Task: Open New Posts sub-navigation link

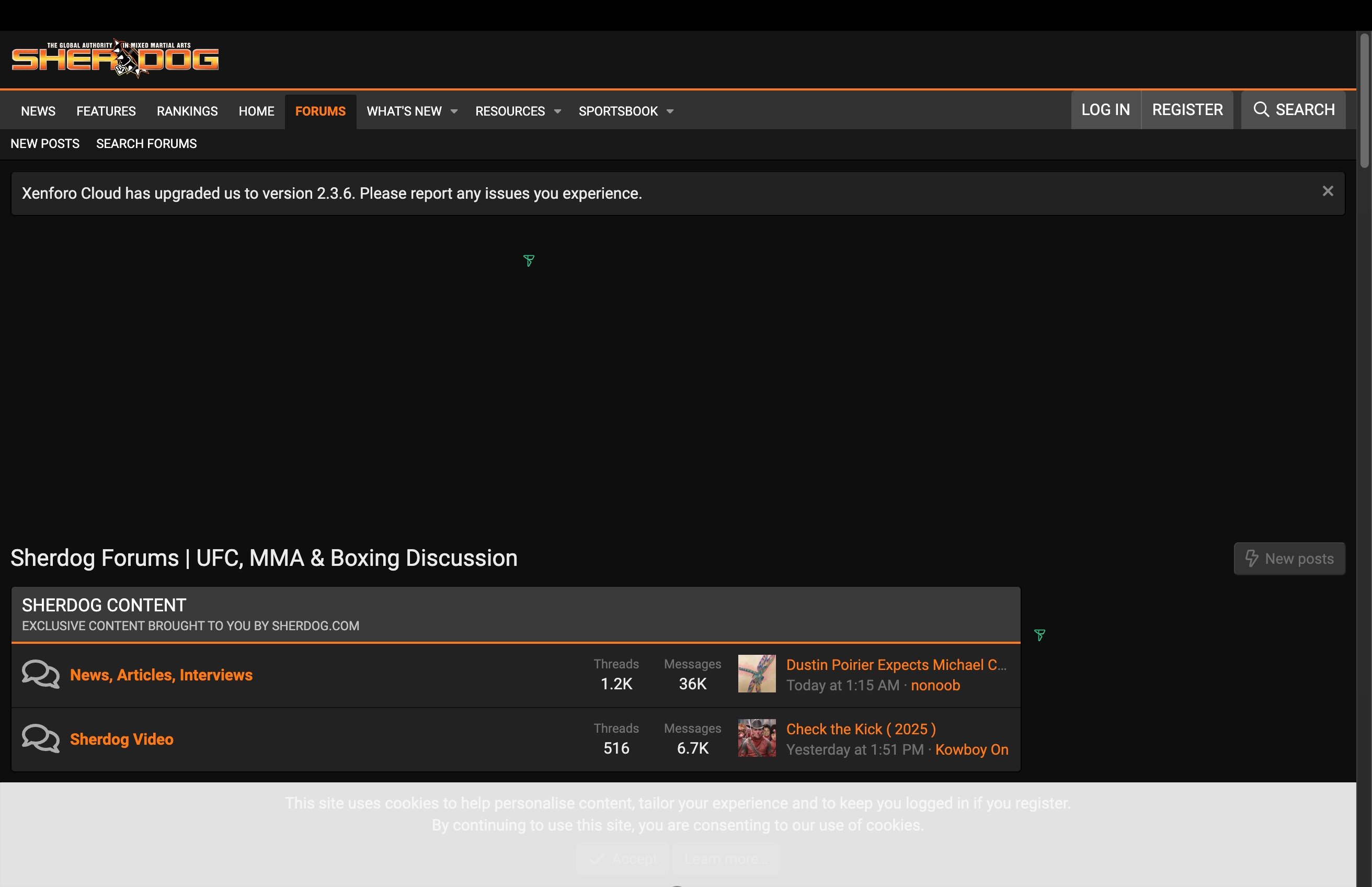Action: 45,143
